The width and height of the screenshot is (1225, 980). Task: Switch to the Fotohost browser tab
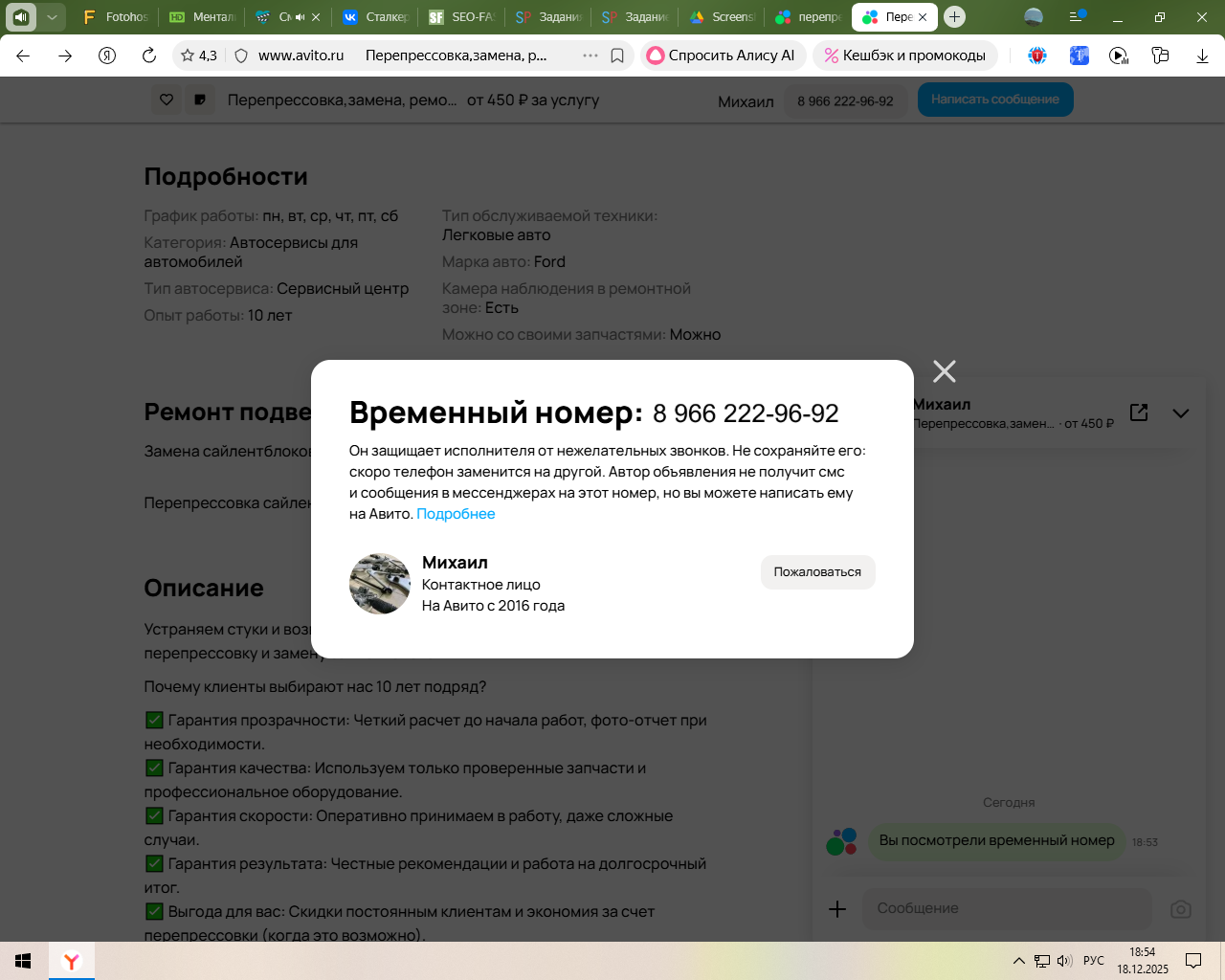coord(117,17)
